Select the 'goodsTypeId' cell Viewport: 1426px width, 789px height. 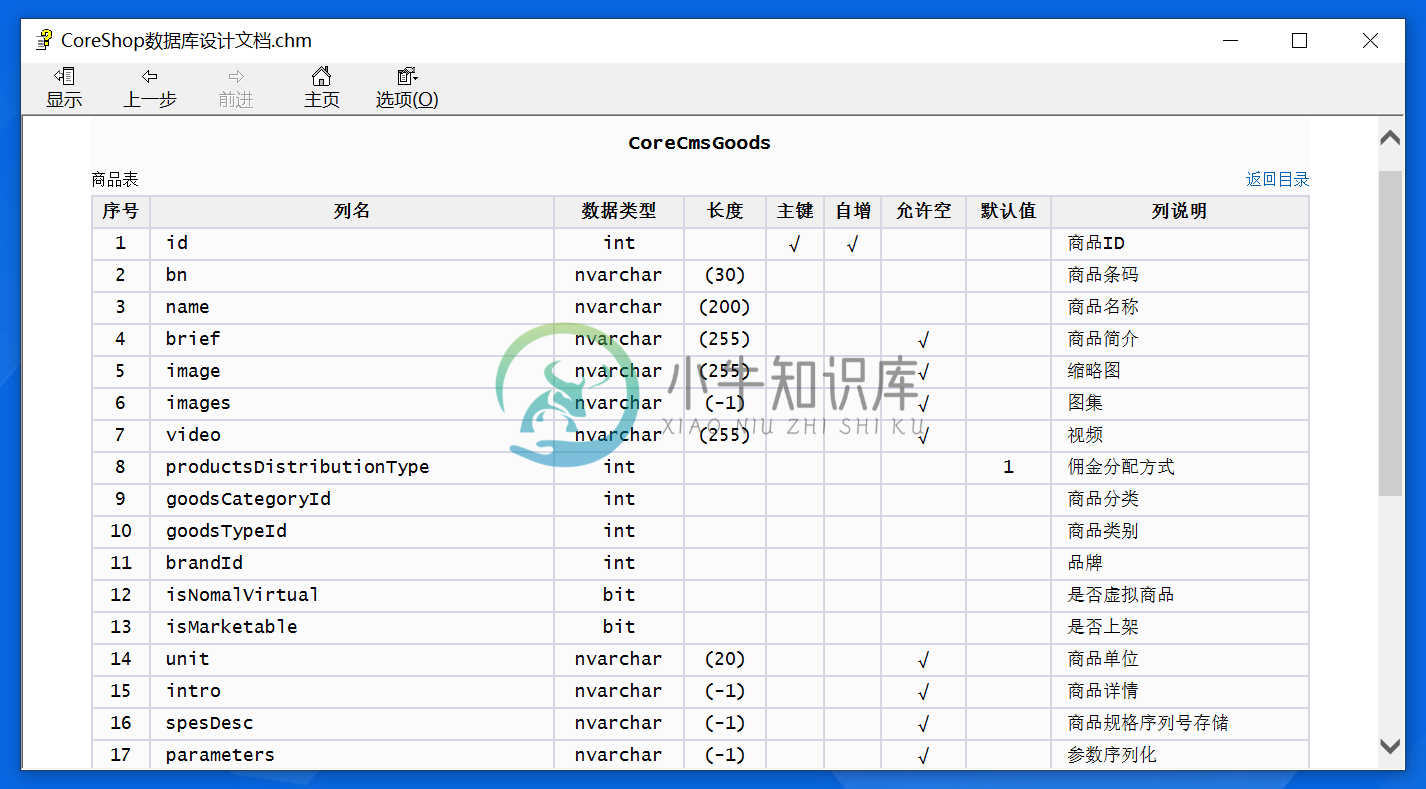(x=352, y=531)
